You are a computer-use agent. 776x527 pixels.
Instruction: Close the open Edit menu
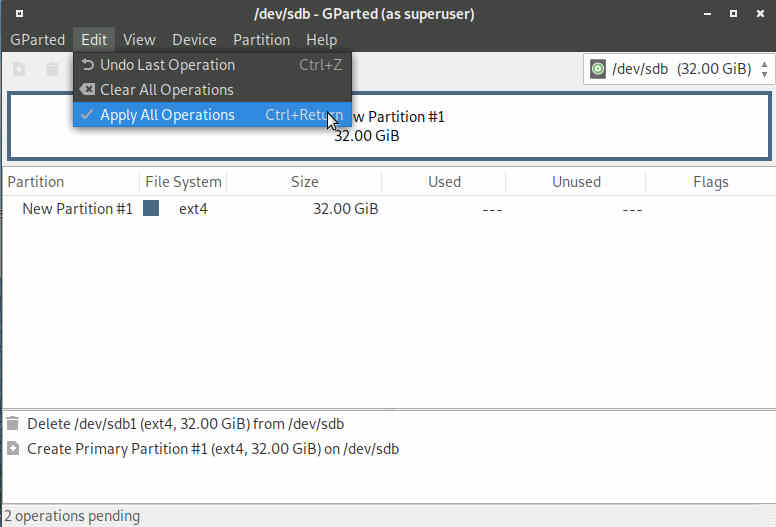click(x=94, y=40)
